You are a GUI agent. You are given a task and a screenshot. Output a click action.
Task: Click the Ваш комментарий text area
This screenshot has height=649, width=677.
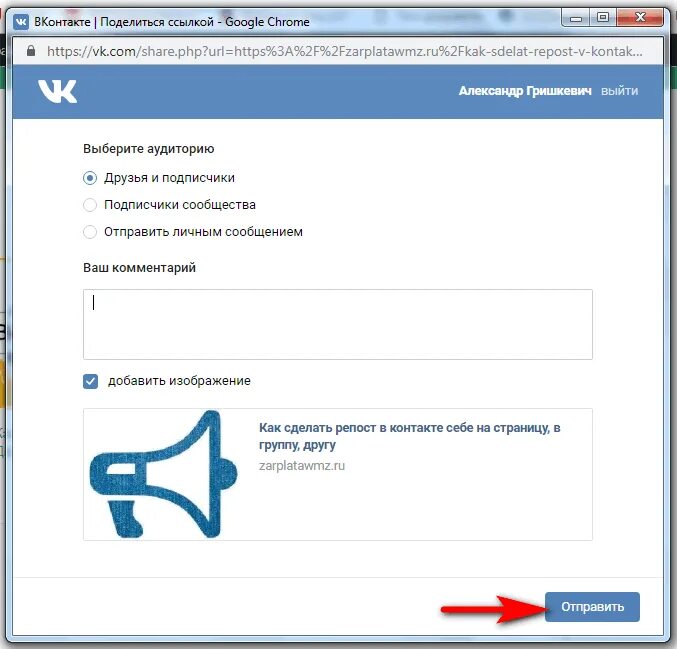[x=338, y=324]
